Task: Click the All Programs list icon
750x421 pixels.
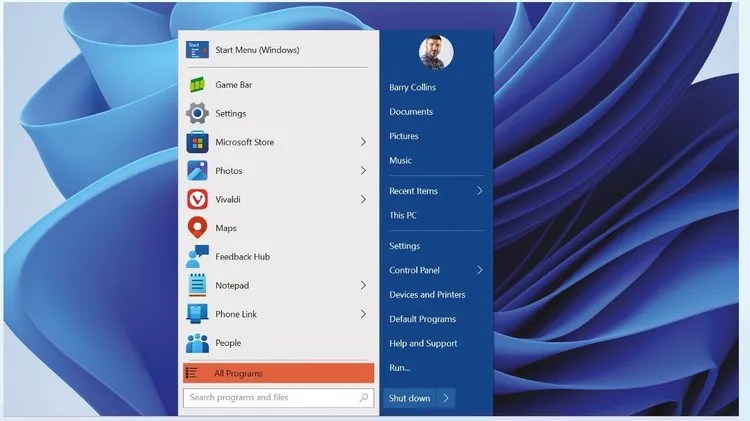Action: tap(192, 373)
